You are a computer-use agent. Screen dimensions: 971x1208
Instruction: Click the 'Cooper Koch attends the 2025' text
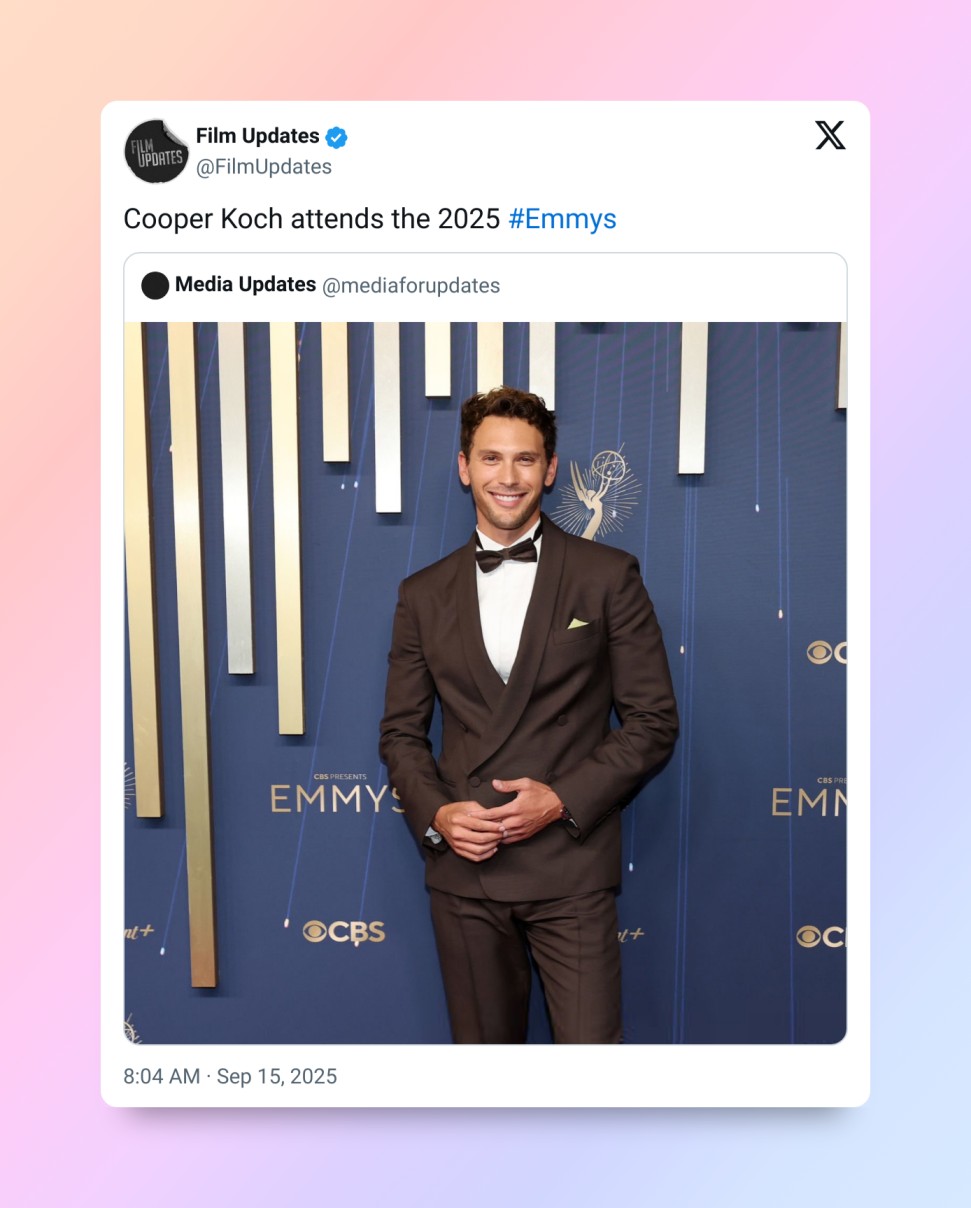pos(312,219)
